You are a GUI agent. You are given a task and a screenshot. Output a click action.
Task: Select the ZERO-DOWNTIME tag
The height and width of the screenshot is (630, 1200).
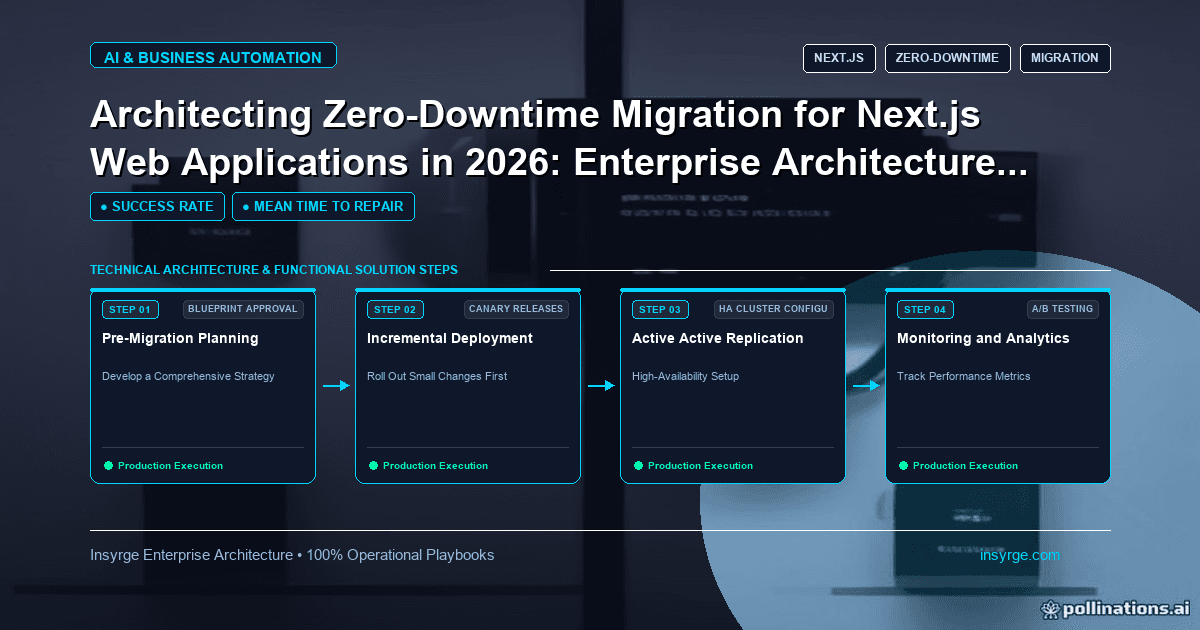coord(947,58)
